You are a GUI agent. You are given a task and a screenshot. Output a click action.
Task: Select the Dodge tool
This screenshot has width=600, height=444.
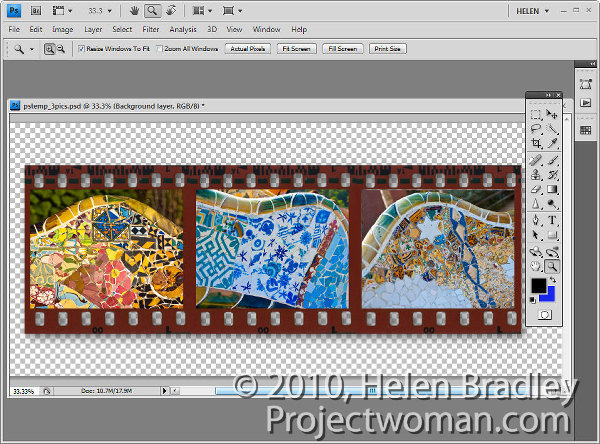(552, 204)
